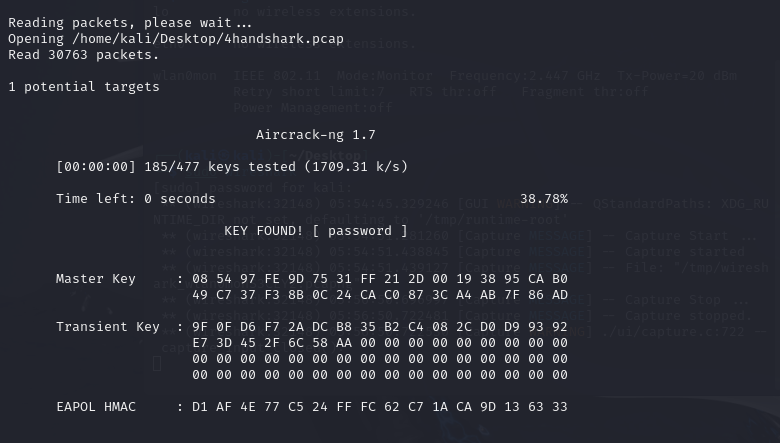This screenshot has width=780, height=443.
Task: Click the found key text "password"
Action: (x=360, y=231)
